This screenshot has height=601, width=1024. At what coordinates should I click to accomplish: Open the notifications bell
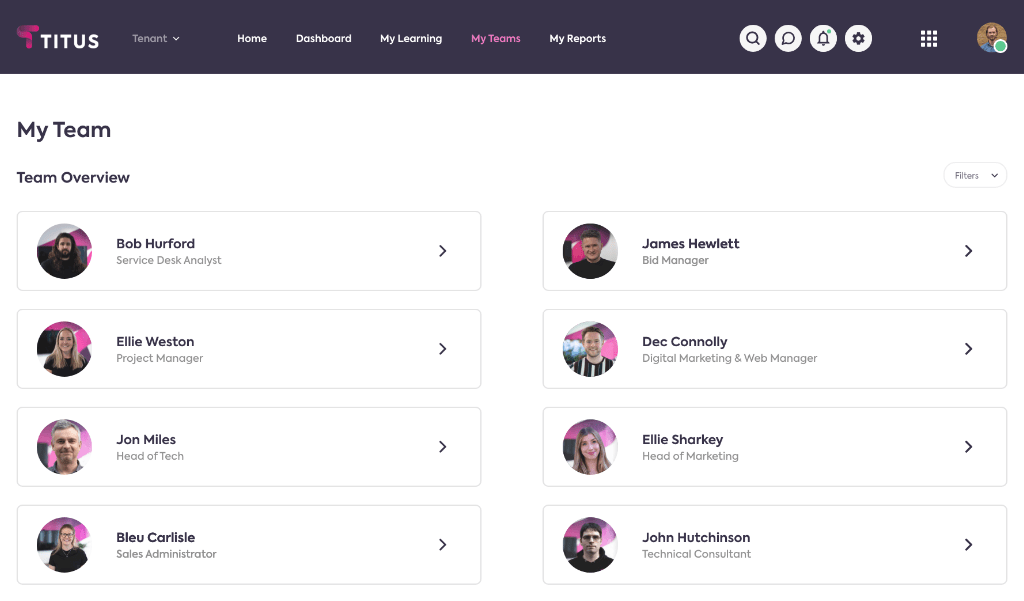click(x=823, y=39)
